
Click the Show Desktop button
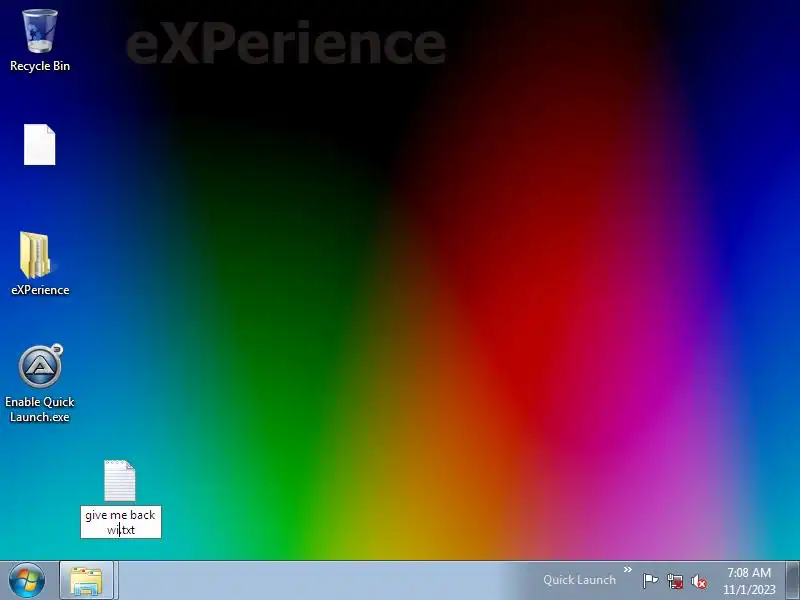click(793, 581)
